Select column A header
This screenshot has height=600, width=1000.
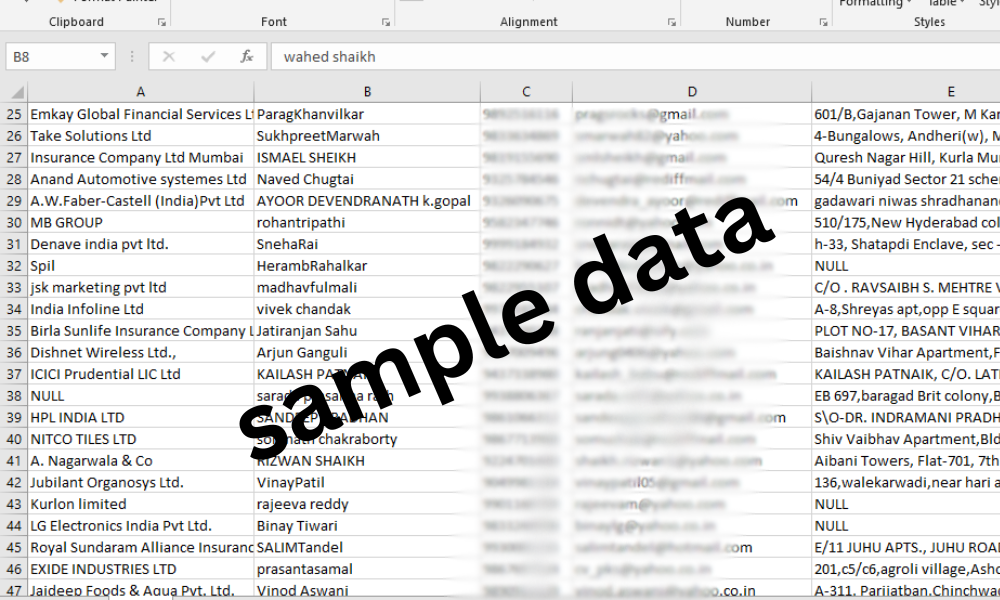pos(140,92)
